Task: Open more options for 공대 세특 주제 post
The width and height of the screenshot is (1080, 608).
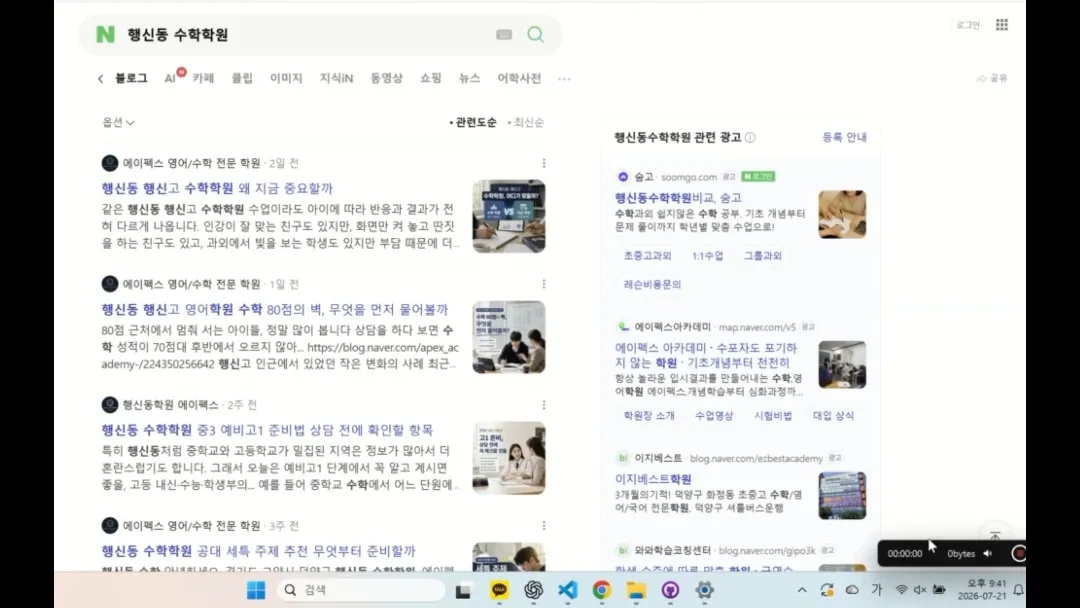Action: (543, 525)
